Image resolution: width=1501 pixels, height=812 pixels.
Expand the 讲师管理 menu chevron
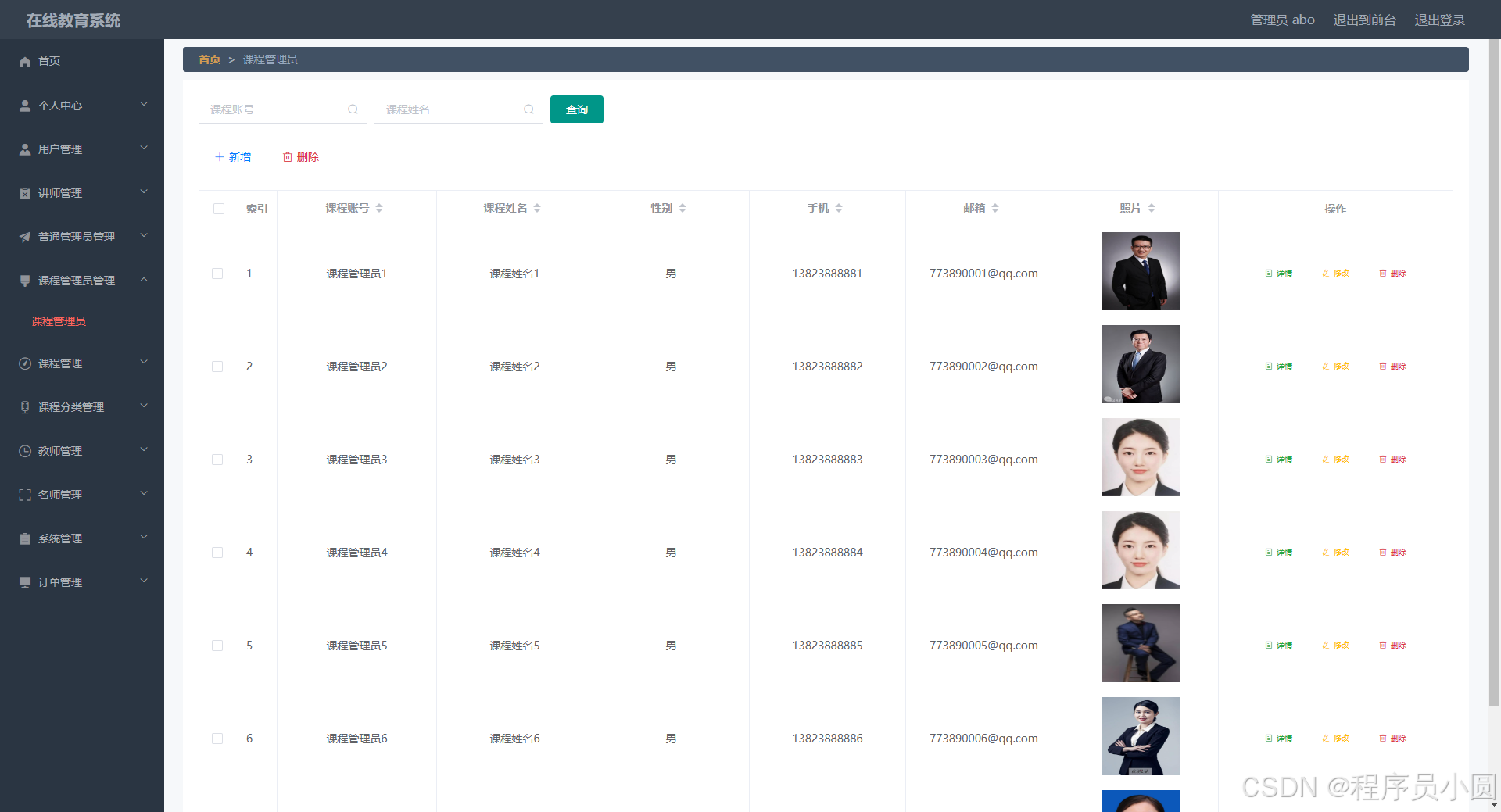coord(144,191)
